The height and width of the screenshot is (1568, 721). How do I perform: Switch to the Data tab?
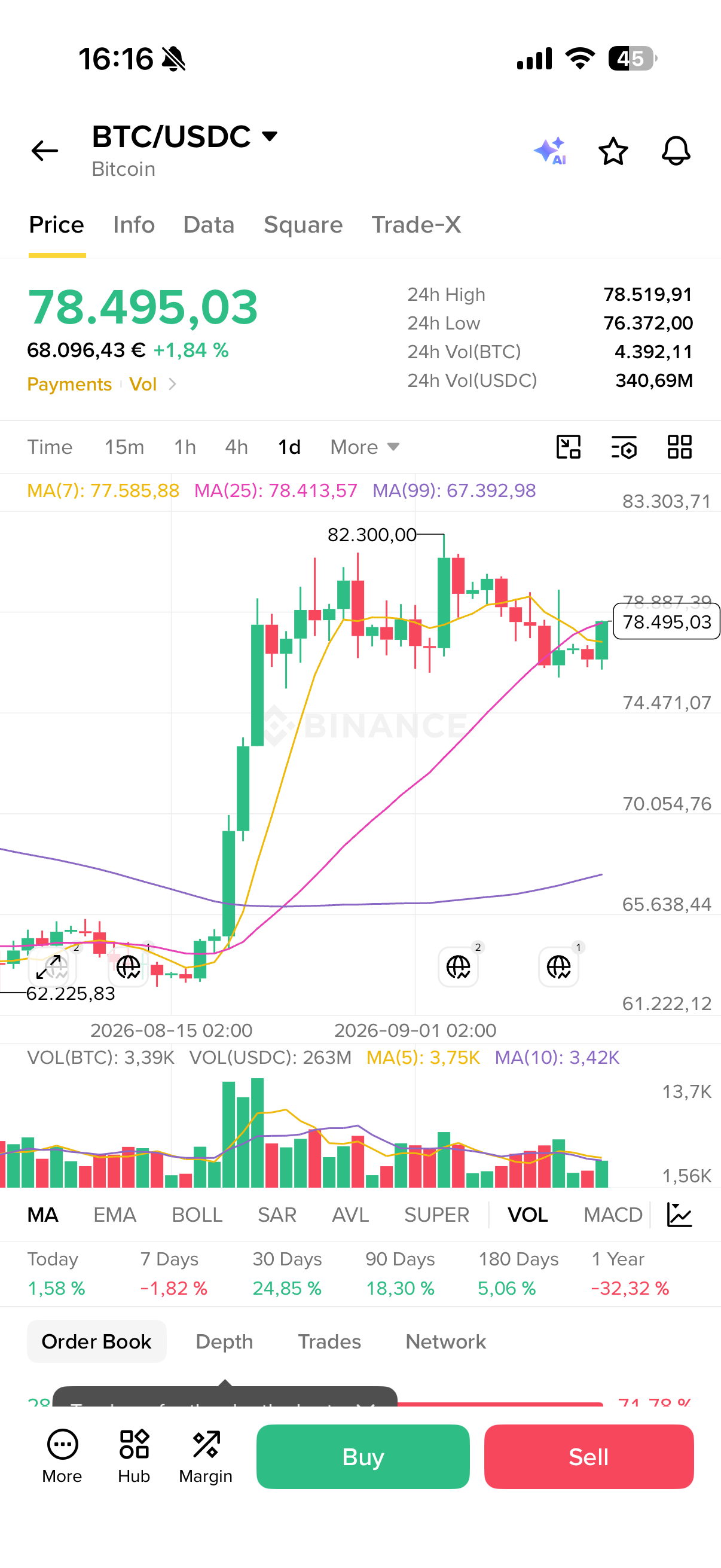click(209, 225)
